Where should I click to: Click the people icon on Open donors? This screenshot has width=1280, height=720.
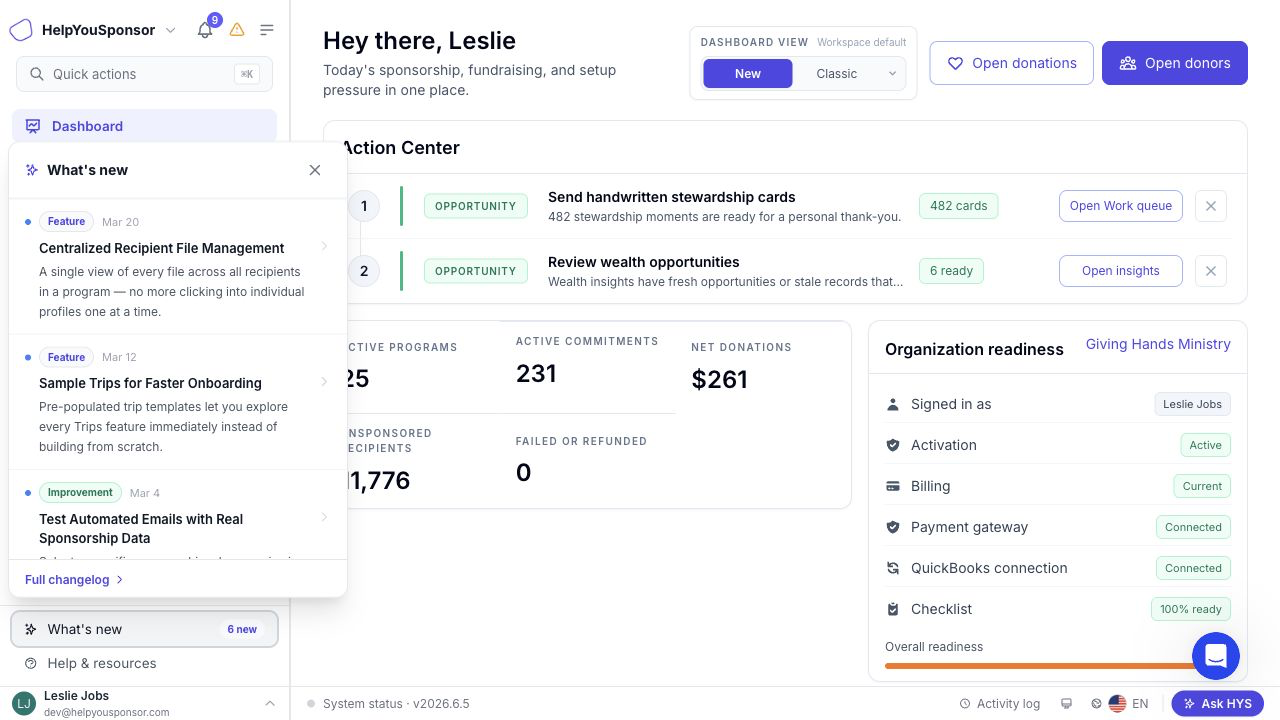1128,63
